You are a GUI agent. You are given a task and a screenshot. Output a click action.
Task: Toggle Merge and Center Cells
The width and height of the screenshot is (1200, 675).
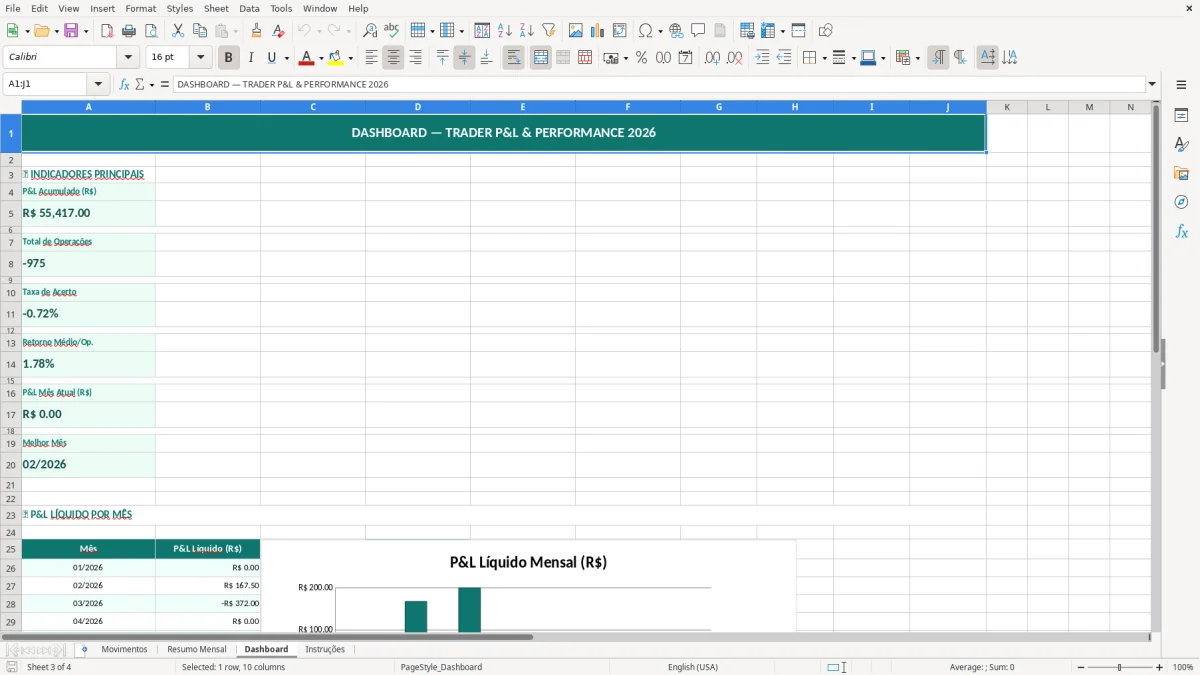click(x=540, y=58)
